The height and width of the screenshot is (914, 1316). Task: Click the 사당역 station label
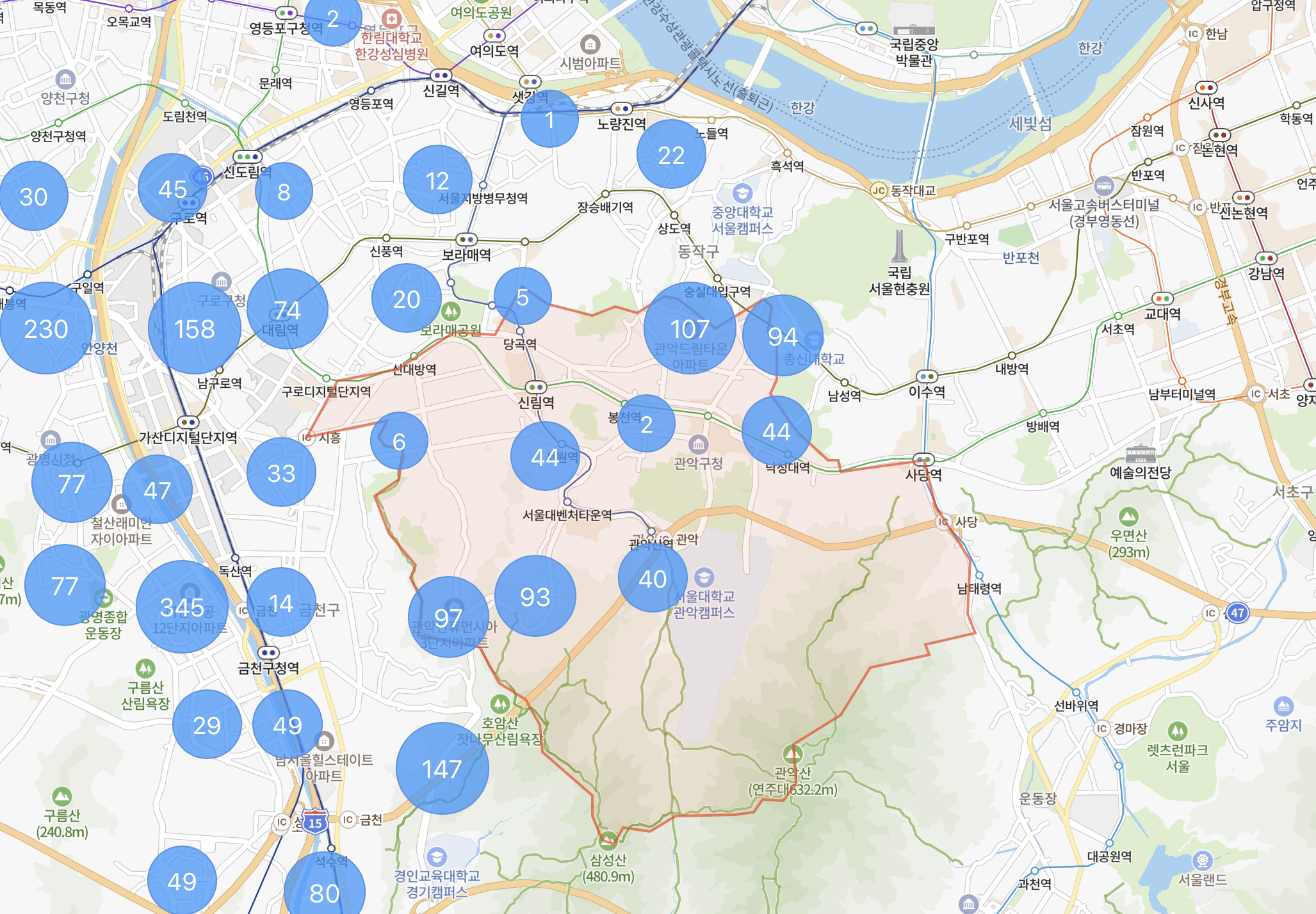(x=923, y=474)
